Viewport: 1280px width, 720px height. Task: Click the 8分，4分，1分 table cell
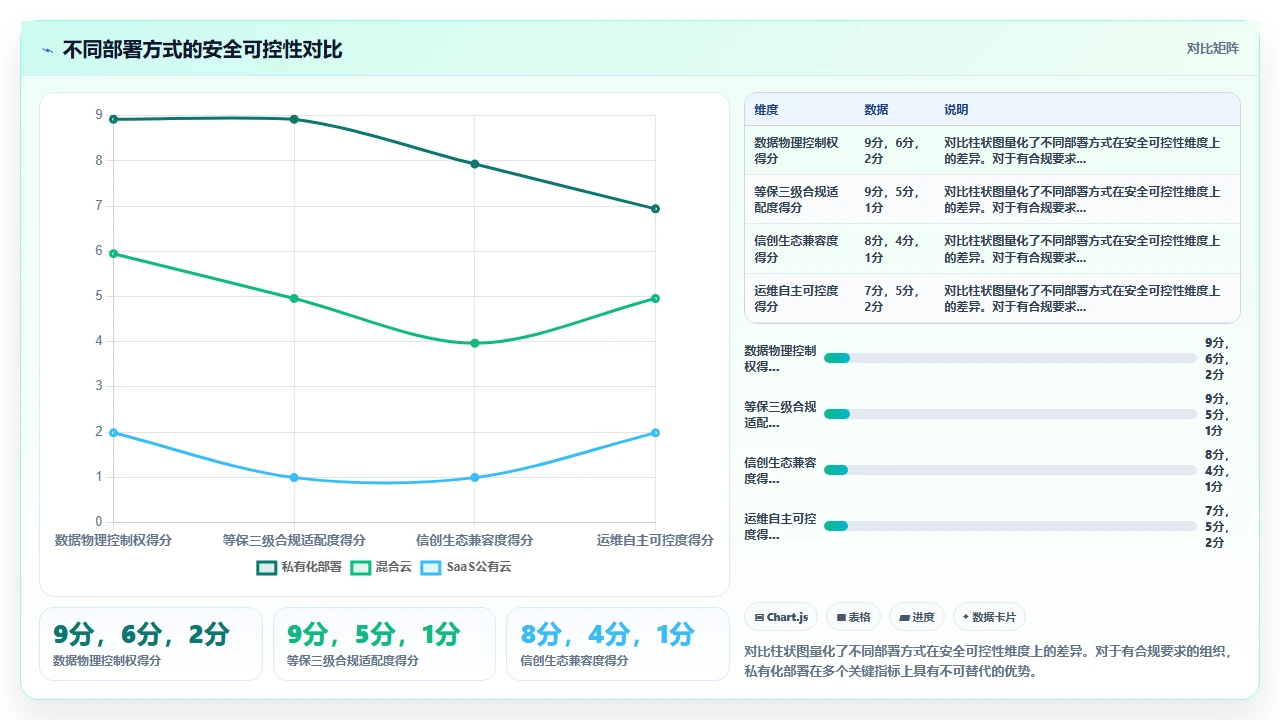pos(893,249)
